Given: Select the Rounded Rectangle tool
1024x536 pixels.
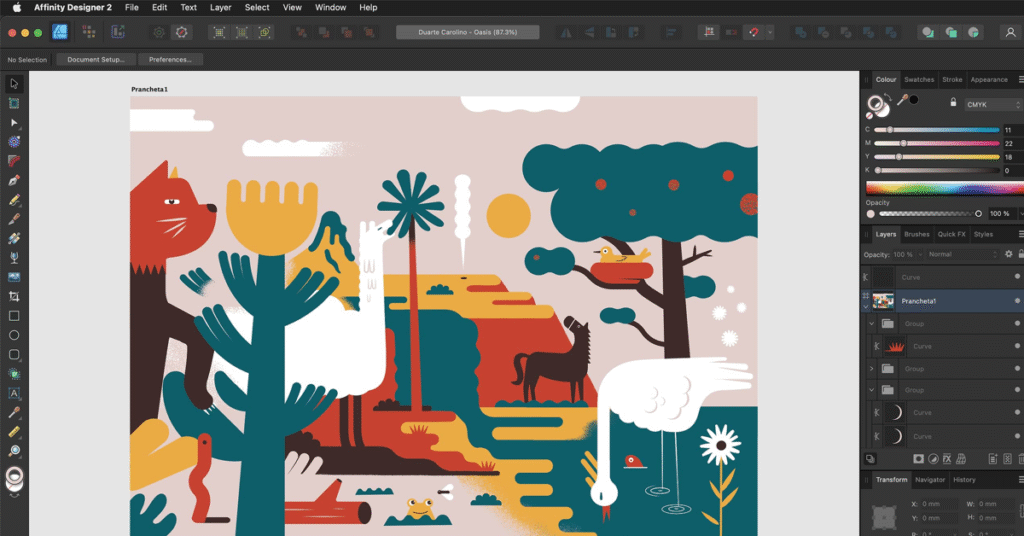Looking at the screenshot, I should (14, 355).
